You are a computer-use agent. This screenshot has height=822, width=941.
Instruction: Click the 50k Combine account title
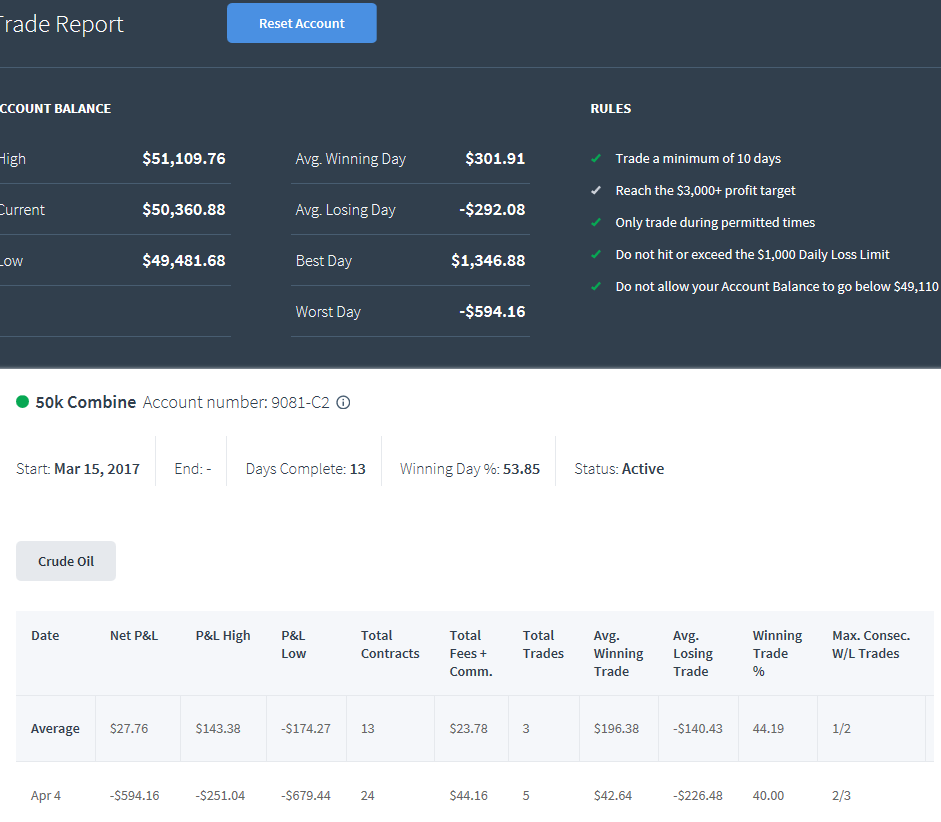point(86,402)
